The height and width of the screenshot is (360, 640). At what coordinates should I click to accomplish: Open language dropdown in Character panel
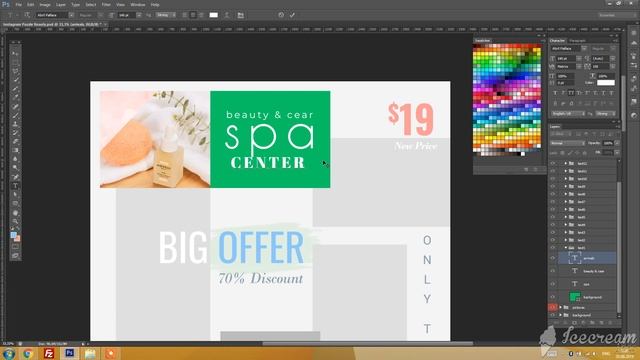[x=568, y=113]
